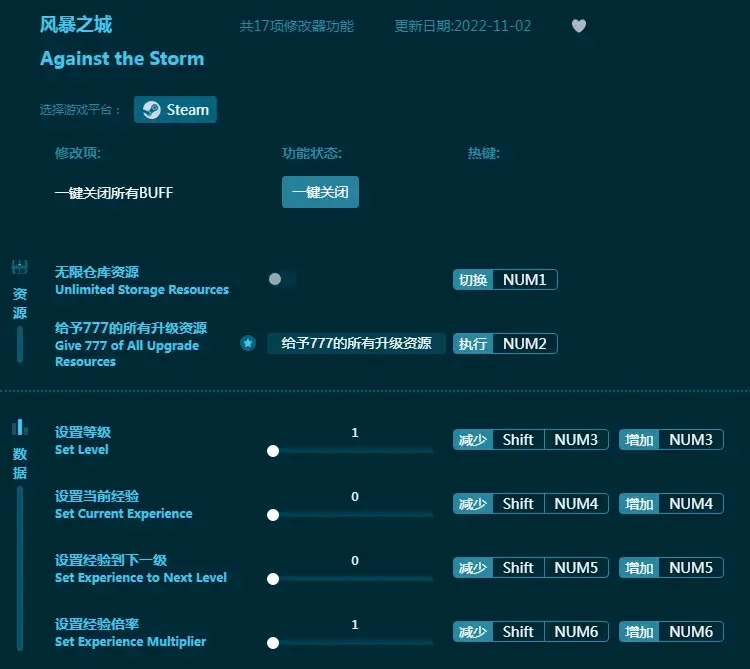
Task: Click the Shift NUM3 decrease hotkey for Set Level
Action: [x=550, y=440]
